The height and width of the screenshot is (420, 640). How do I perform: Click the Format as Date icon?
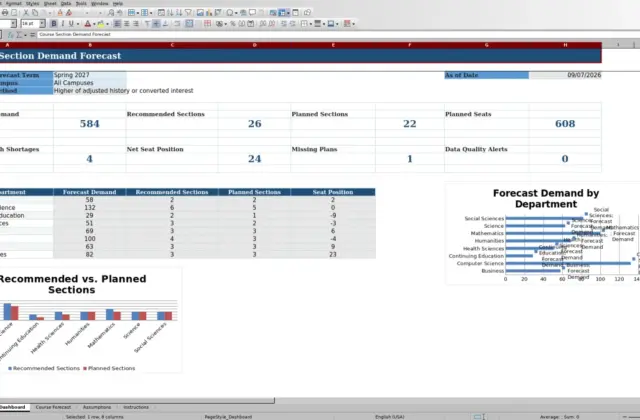pos(251,24)
